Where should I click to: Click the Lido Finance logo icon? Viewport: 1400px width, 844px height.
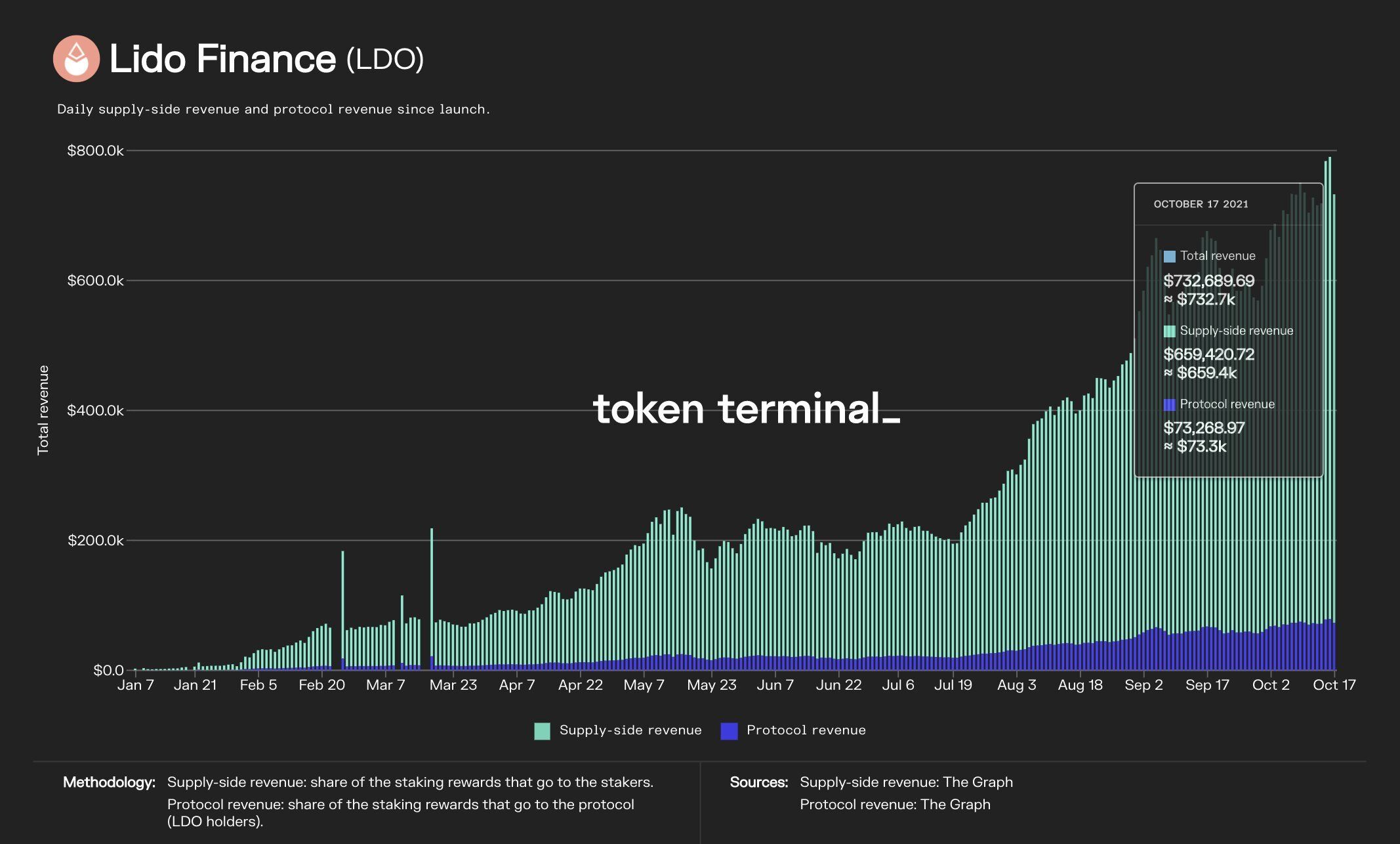pyautogui.click(x=76, y=59)
